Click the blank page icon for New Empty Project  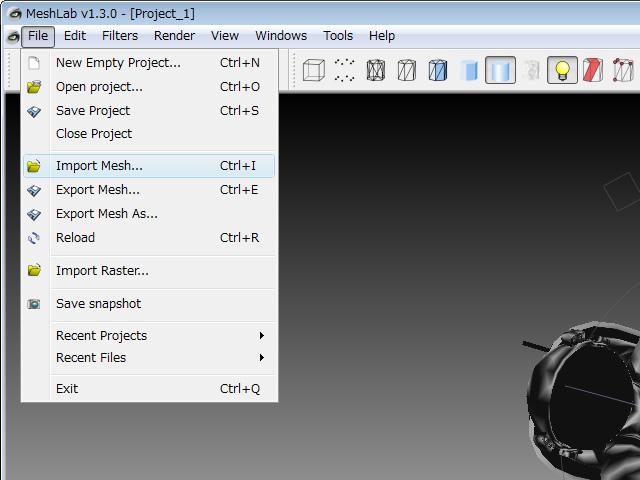click(x=34, y=63)
